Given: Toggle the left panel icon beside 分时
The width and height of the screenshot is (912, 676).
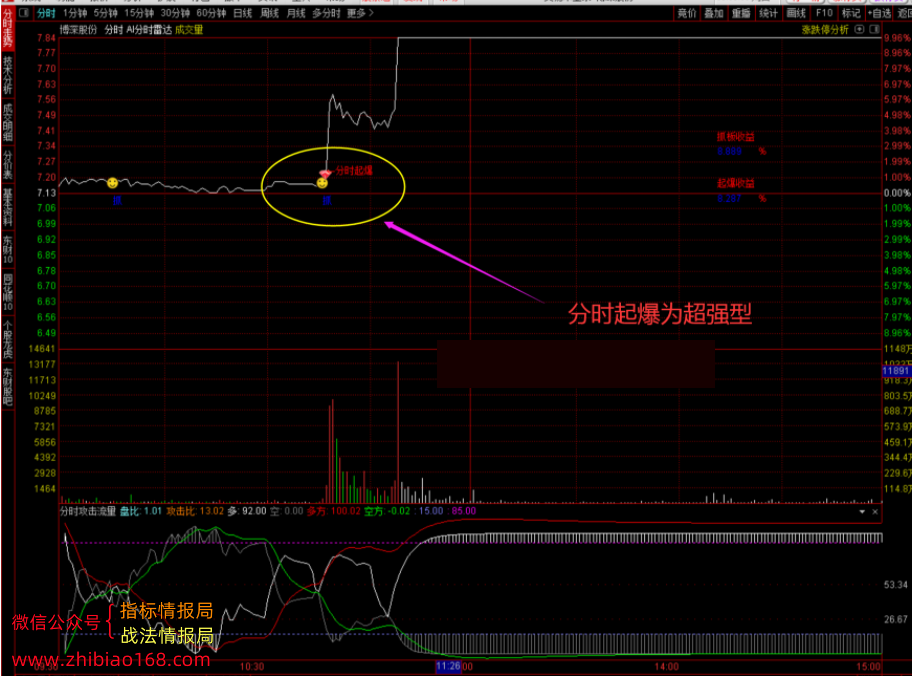Looking at the screenshot, I should [x=24, y=13].
